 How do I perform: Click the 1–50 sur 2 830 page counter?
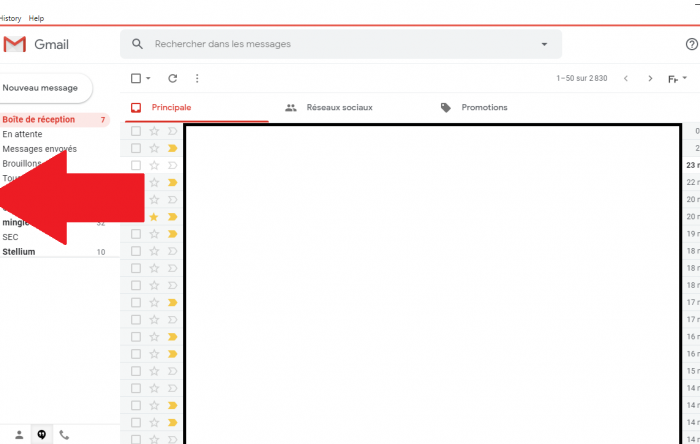click(582, 79)
